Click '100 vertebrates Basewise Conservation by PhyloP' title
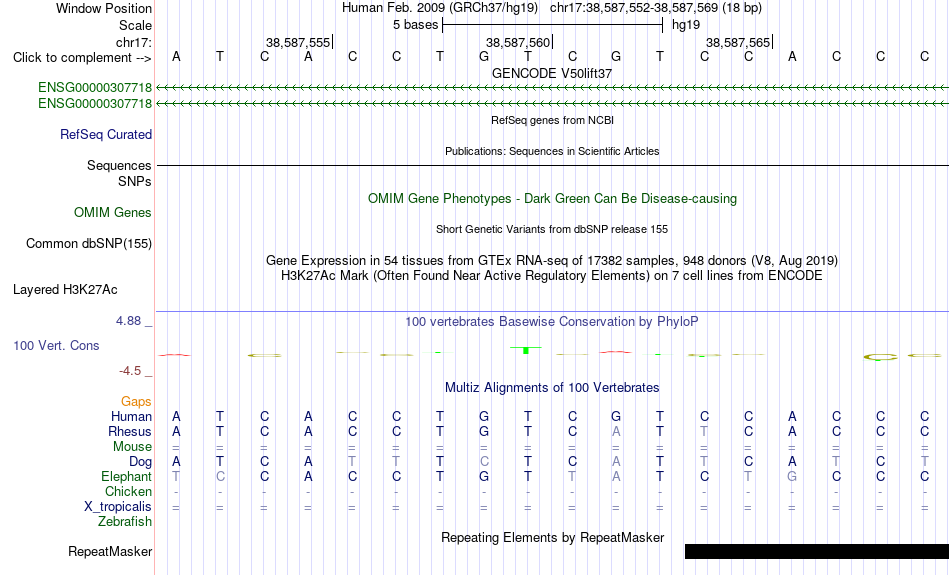This screenshot has height=575, width=950. tap(552, 322)
